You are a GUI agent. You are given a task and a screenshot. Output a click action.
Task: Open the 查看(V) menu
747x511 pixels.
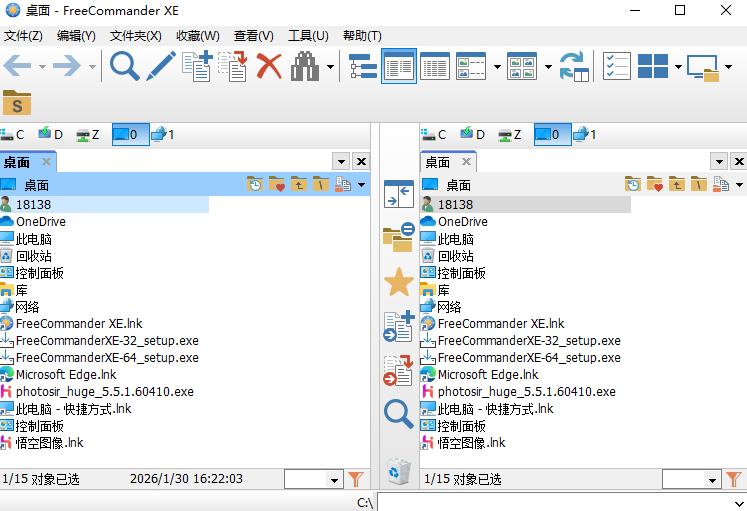253,36
